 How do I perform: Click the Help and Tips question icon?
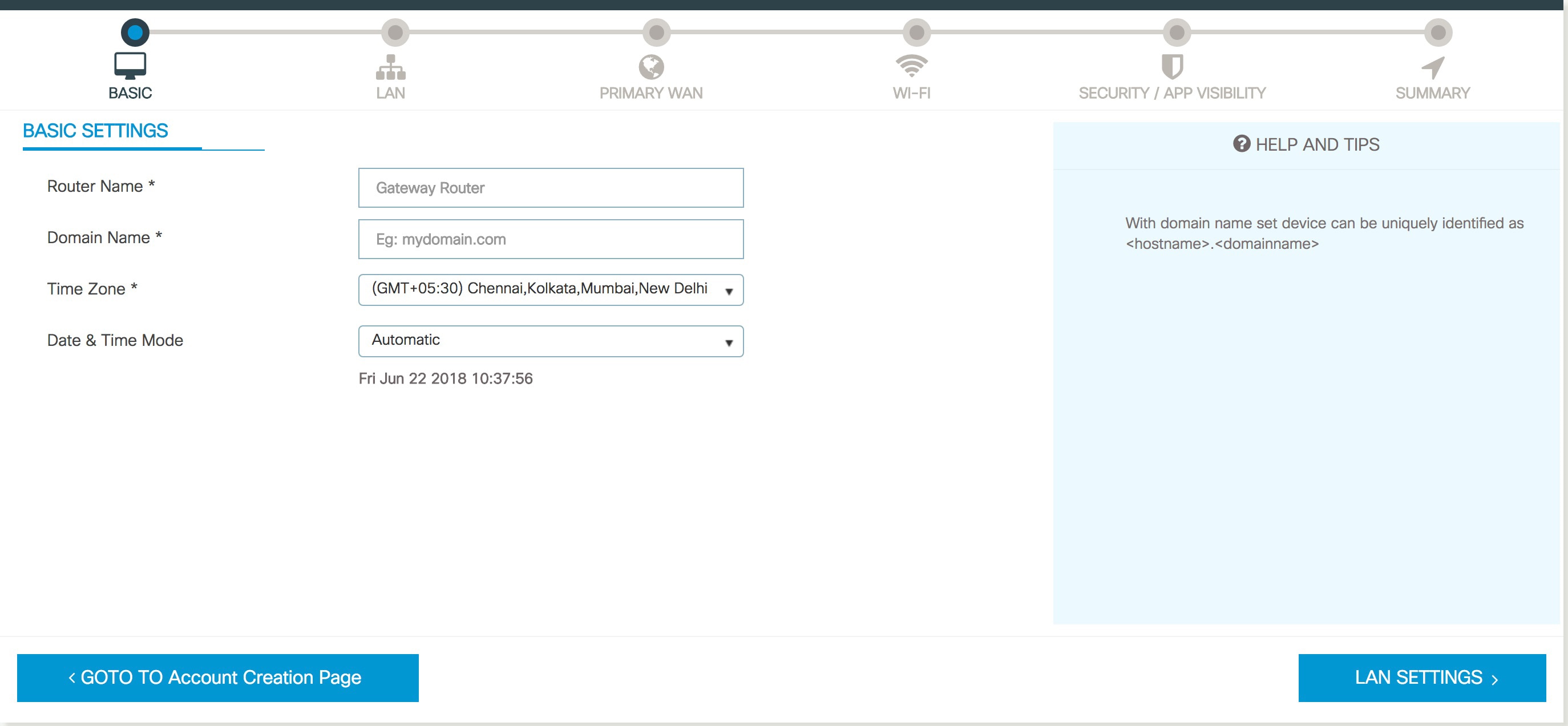[x=1241, y=144]
